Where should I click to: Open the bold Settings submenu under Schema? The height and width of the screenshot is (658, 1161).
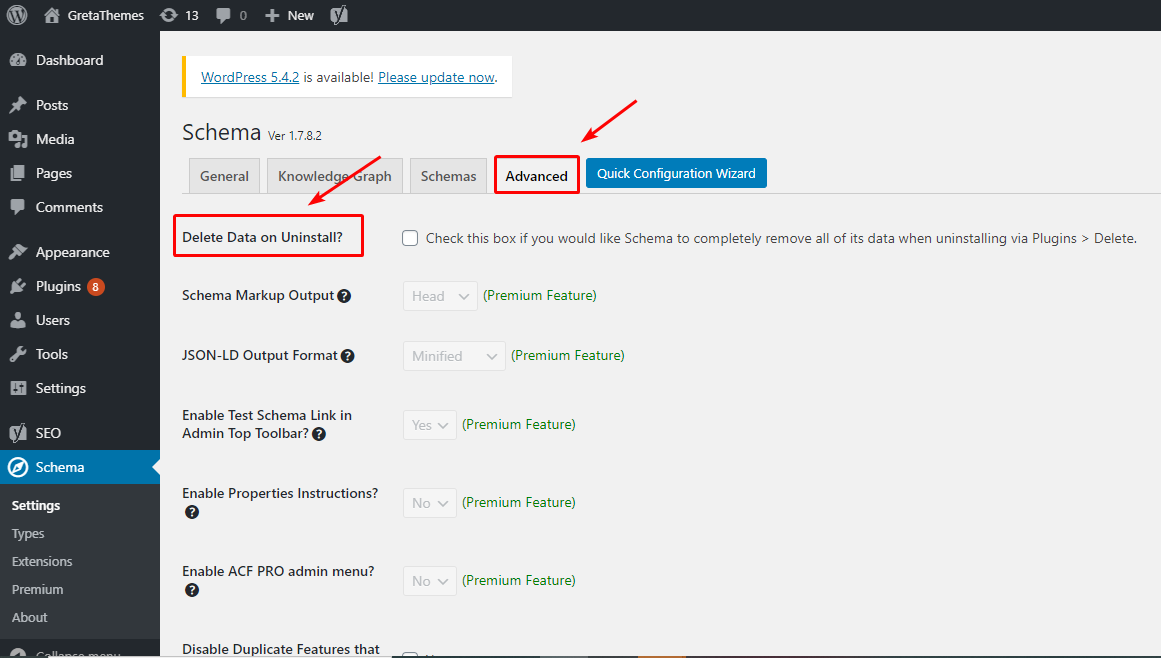36,506
